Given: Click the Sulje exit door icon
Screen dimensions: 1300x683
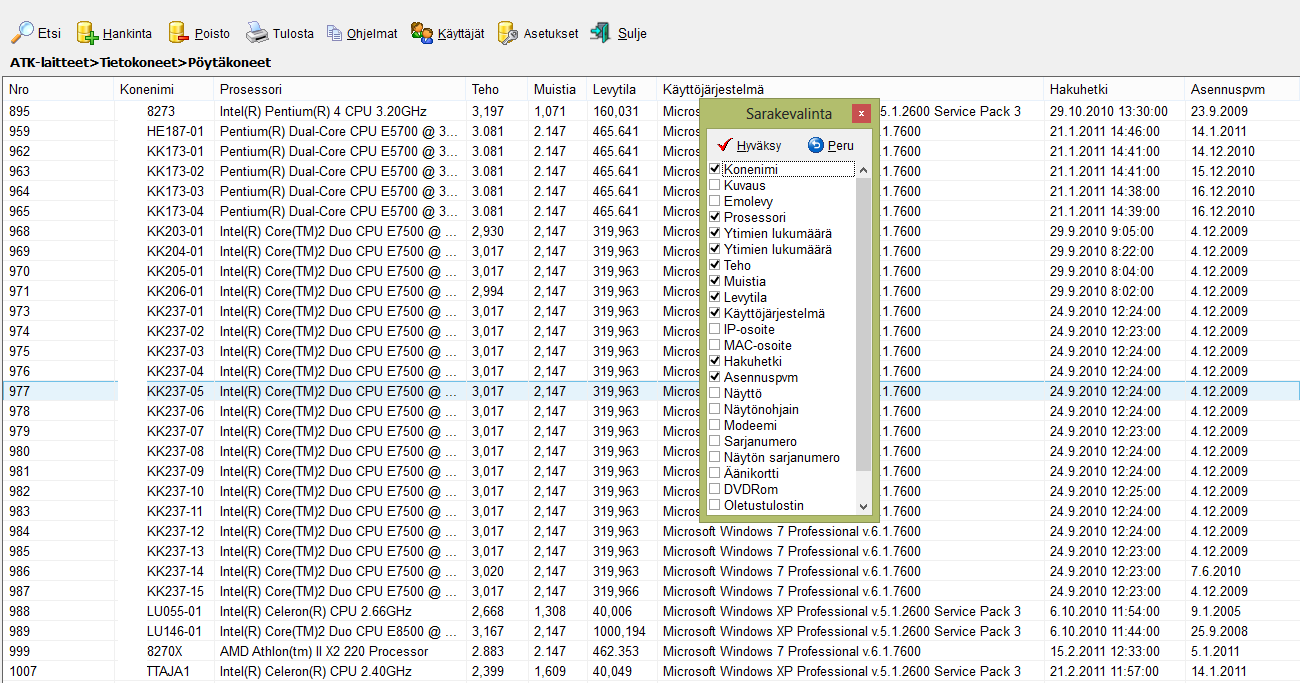Looking at the screenshot, I should pyautogui.click(x=601, y=33).
